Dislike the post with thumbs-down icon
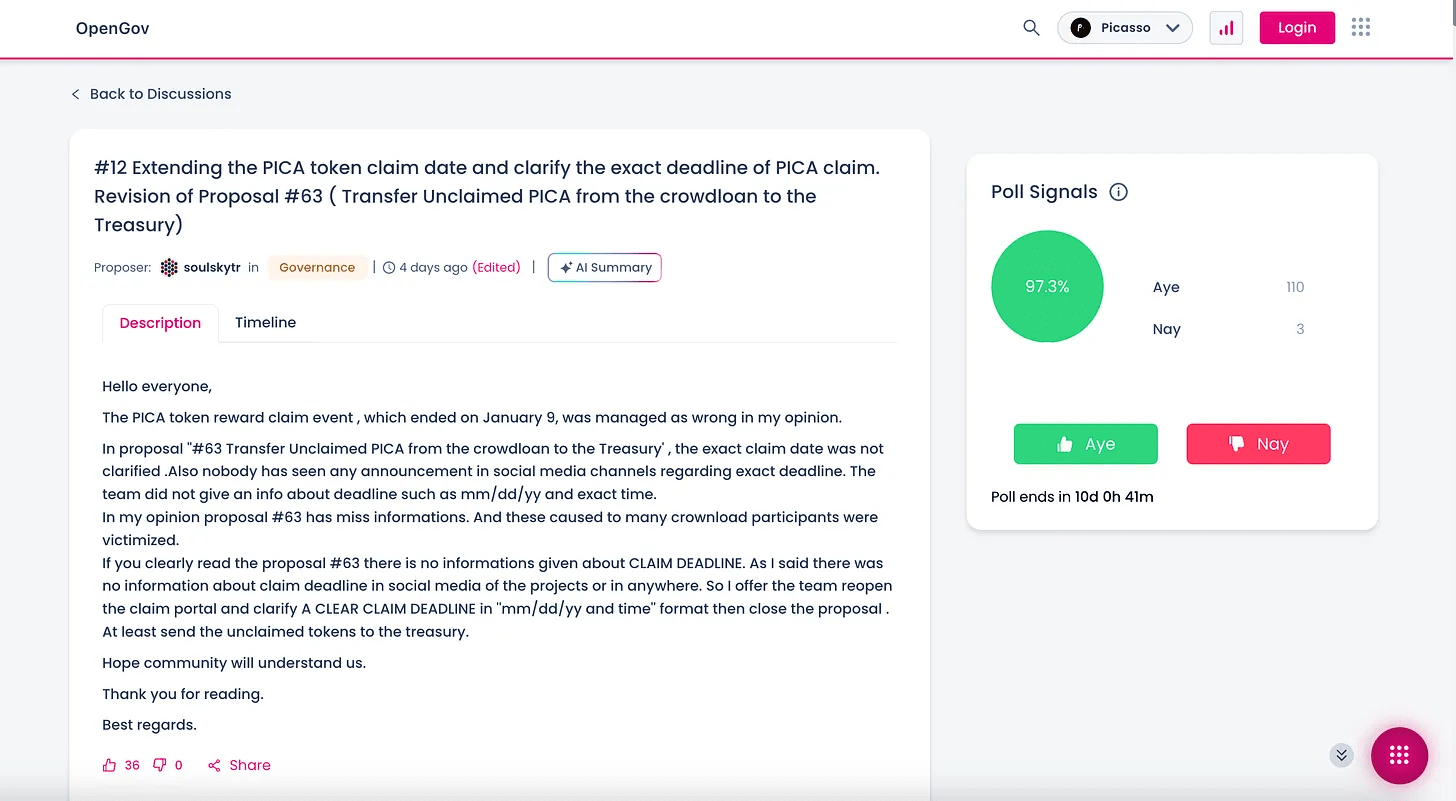1456x801 pixels. pos(160,765)
